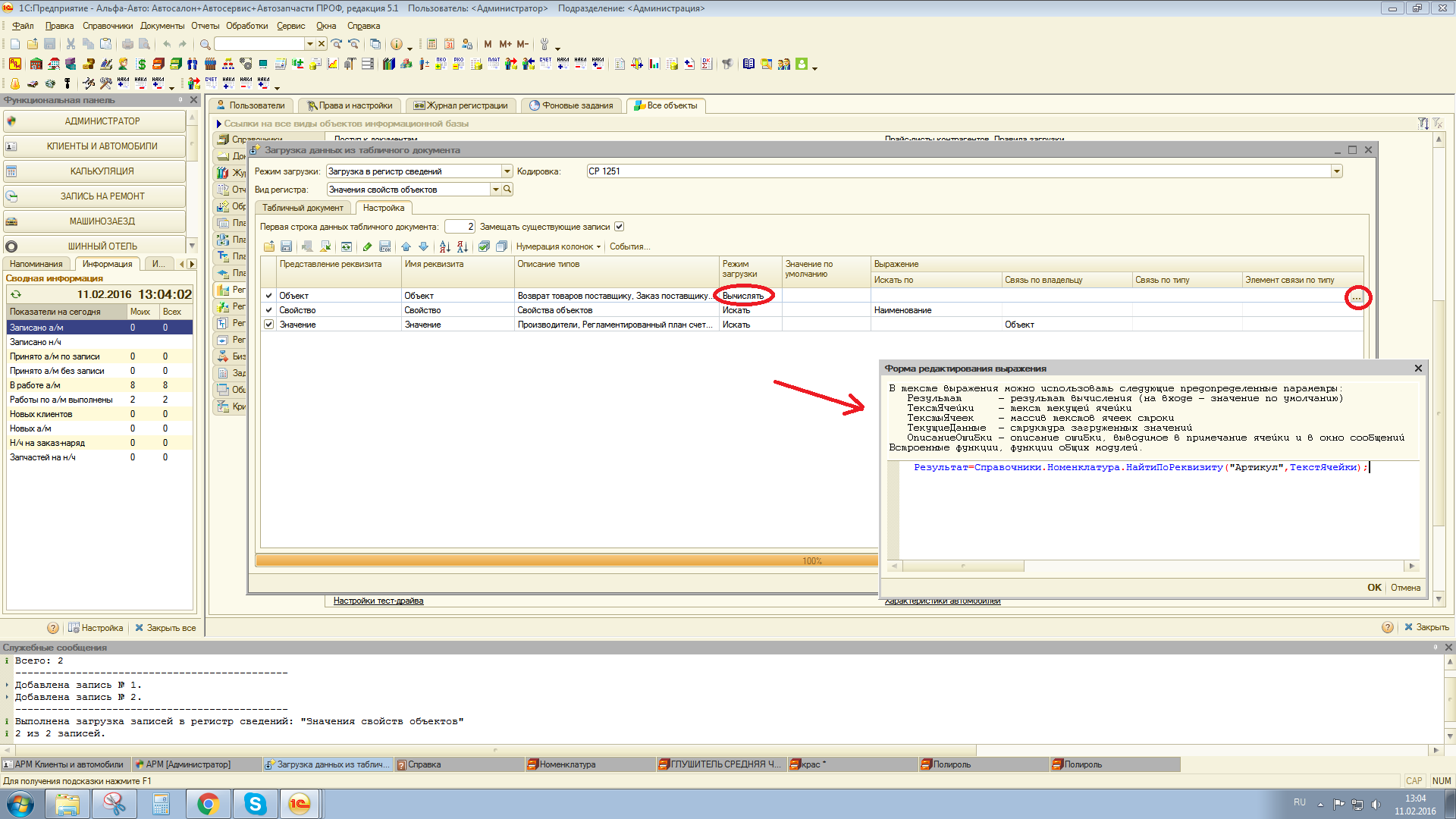Viewport: 1456px width, 819px height.
Task: Sort rows ascending with the A-Я icon
Action: [x=444, y=246]
